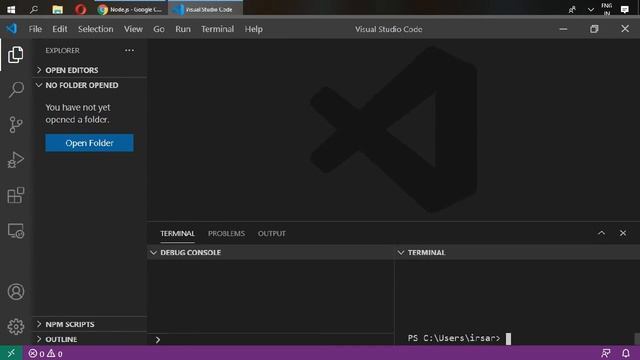
Task: Open the Run and Debug view icon
Action: (16, 160)
